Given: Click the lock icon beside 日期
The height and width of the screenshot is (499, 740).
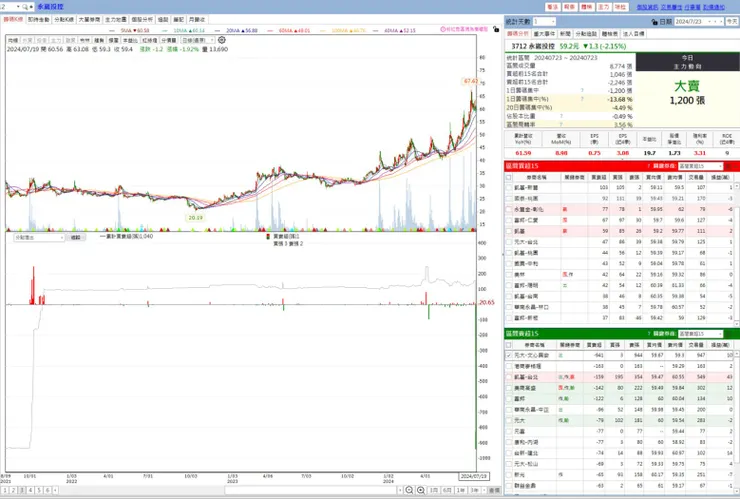Looking at the screenshot, I should coord(654,22).
